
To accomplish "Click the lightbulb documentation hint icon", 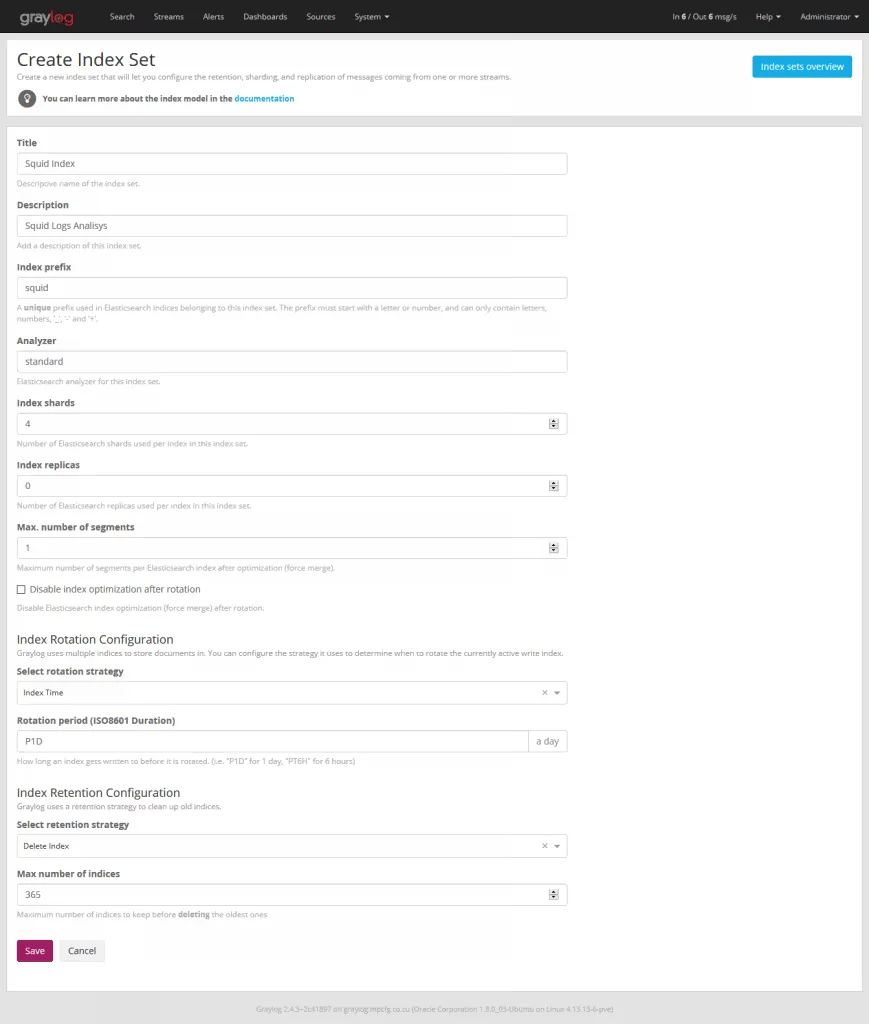I will point(27,99).
